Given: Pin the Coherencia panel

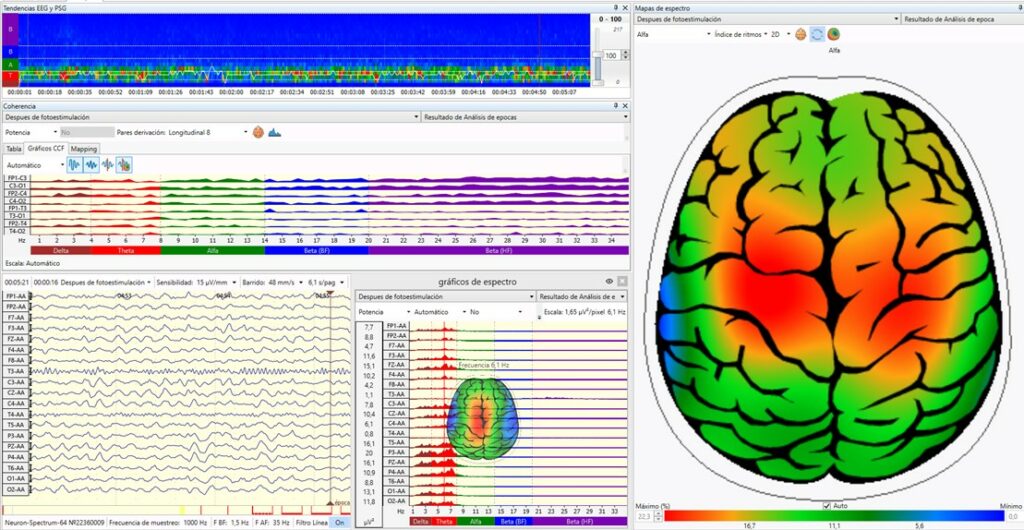Looking at the screenshot, I should 616,105.
